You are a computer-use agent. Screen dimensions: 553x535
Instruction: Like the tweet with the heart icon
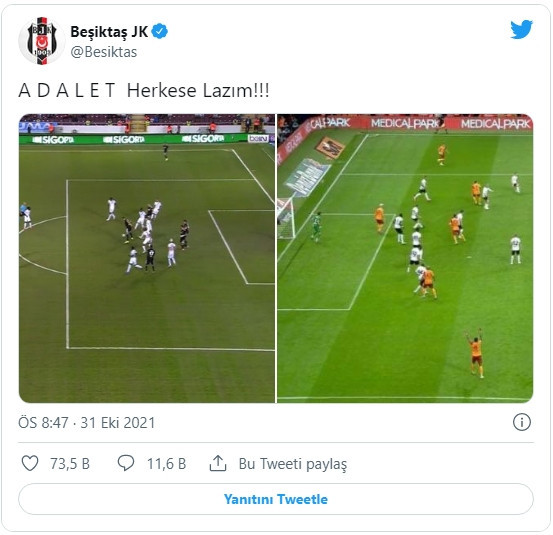(x=30, y=463)
